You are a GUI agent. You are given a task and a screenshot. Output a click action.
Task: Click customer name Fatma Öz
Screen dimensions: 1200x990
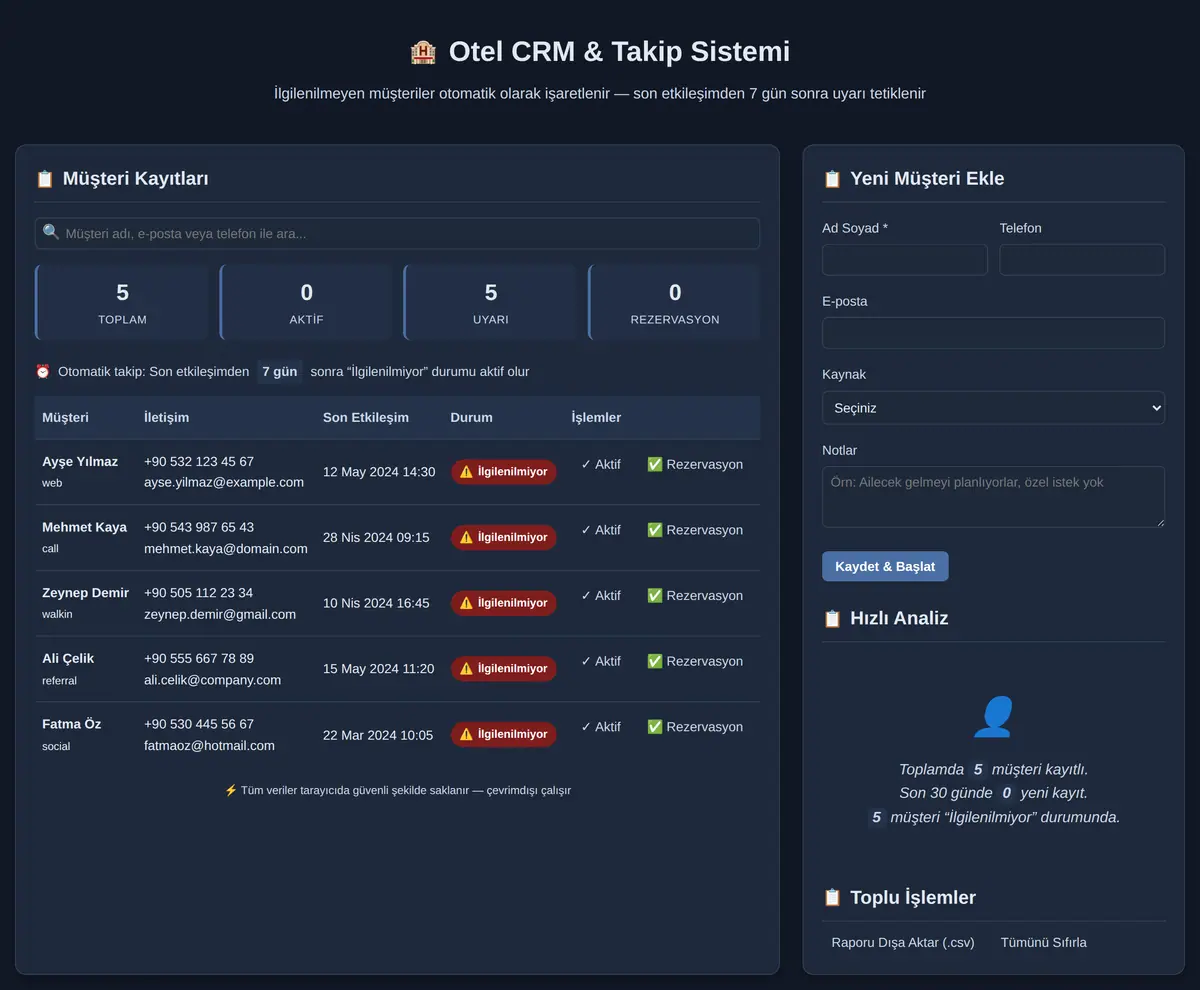[71, 724]
